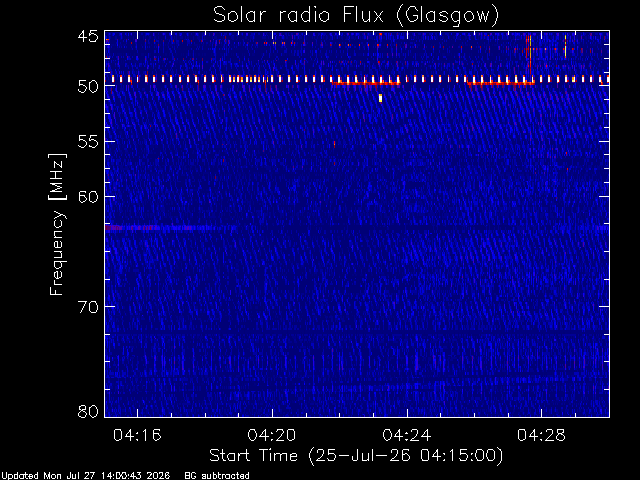Click the 70 MHz frequency axis label

point(88,307)
